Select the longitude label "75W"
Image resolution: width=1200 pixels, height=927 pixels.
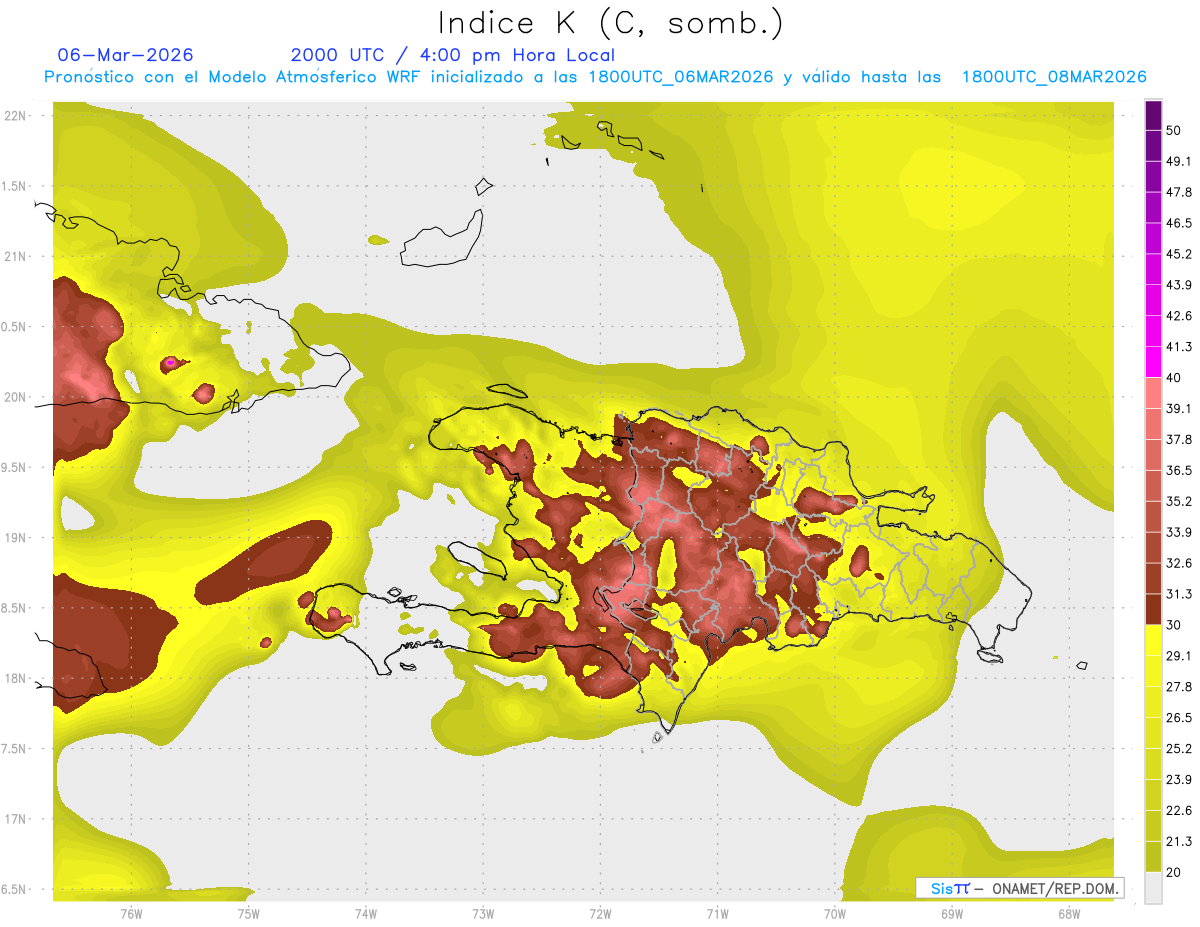click(x=249, y=914)
